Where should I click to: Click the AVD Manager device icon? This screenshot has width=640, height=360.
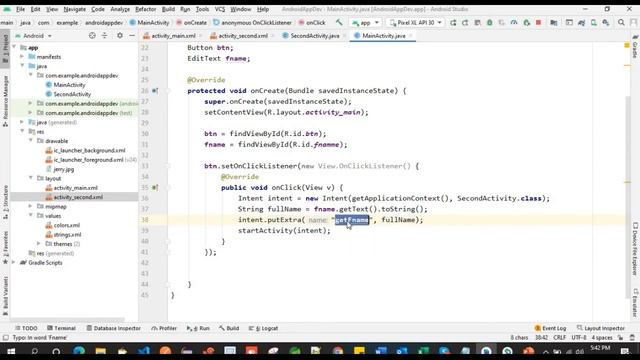593,23
